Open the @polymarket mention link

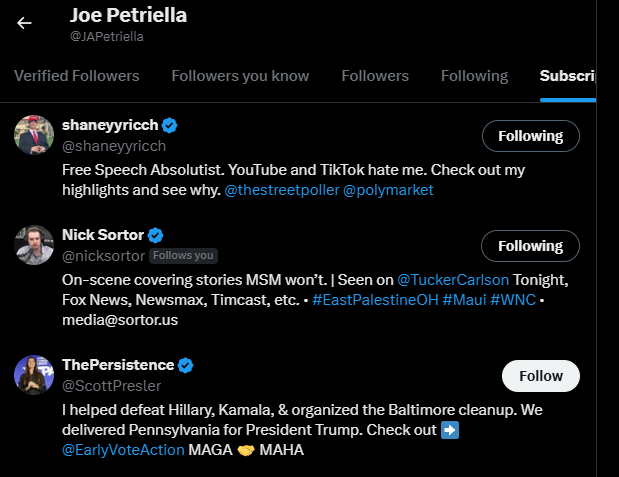pyautogui.click(x=388, y=189)
